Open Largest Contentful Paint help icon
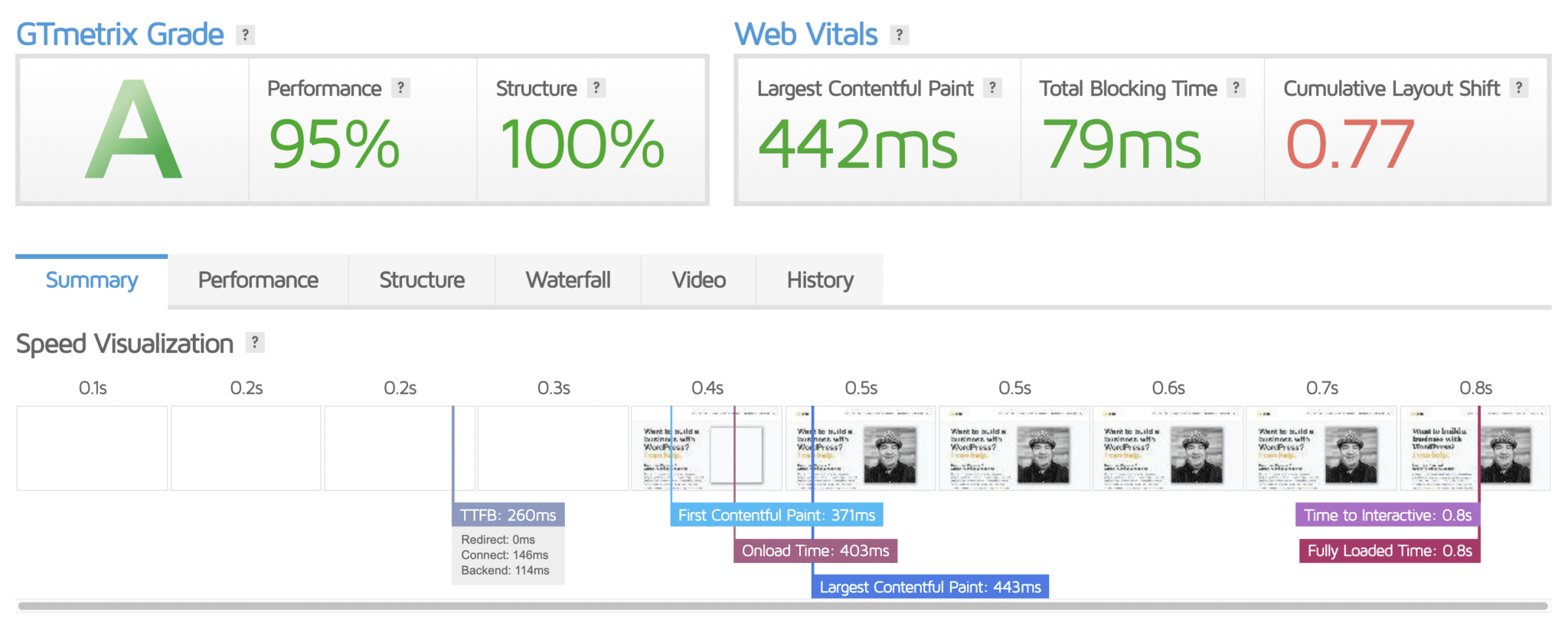 pyautogui.click(x=992, y=88)
